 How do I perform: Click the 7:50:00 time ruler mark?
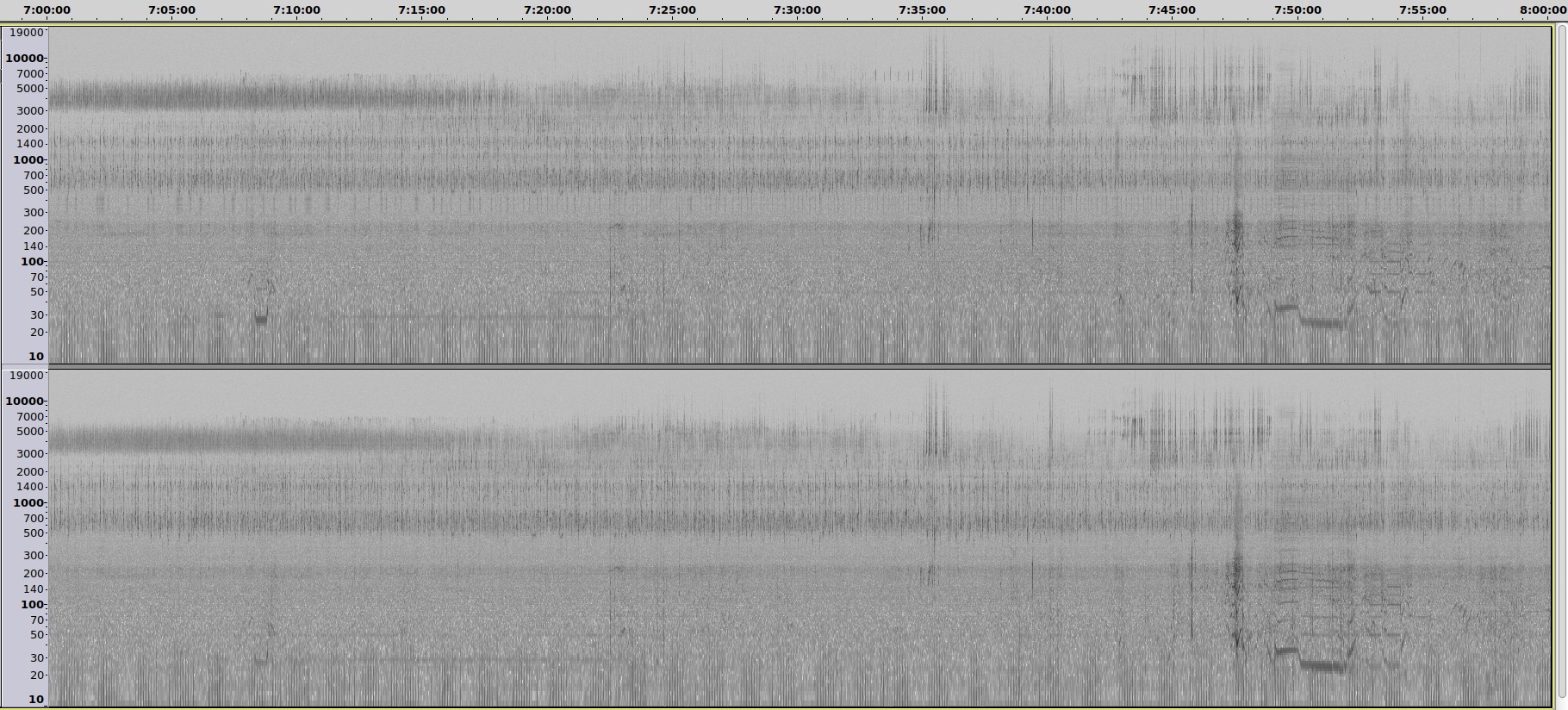(1297, 10)
